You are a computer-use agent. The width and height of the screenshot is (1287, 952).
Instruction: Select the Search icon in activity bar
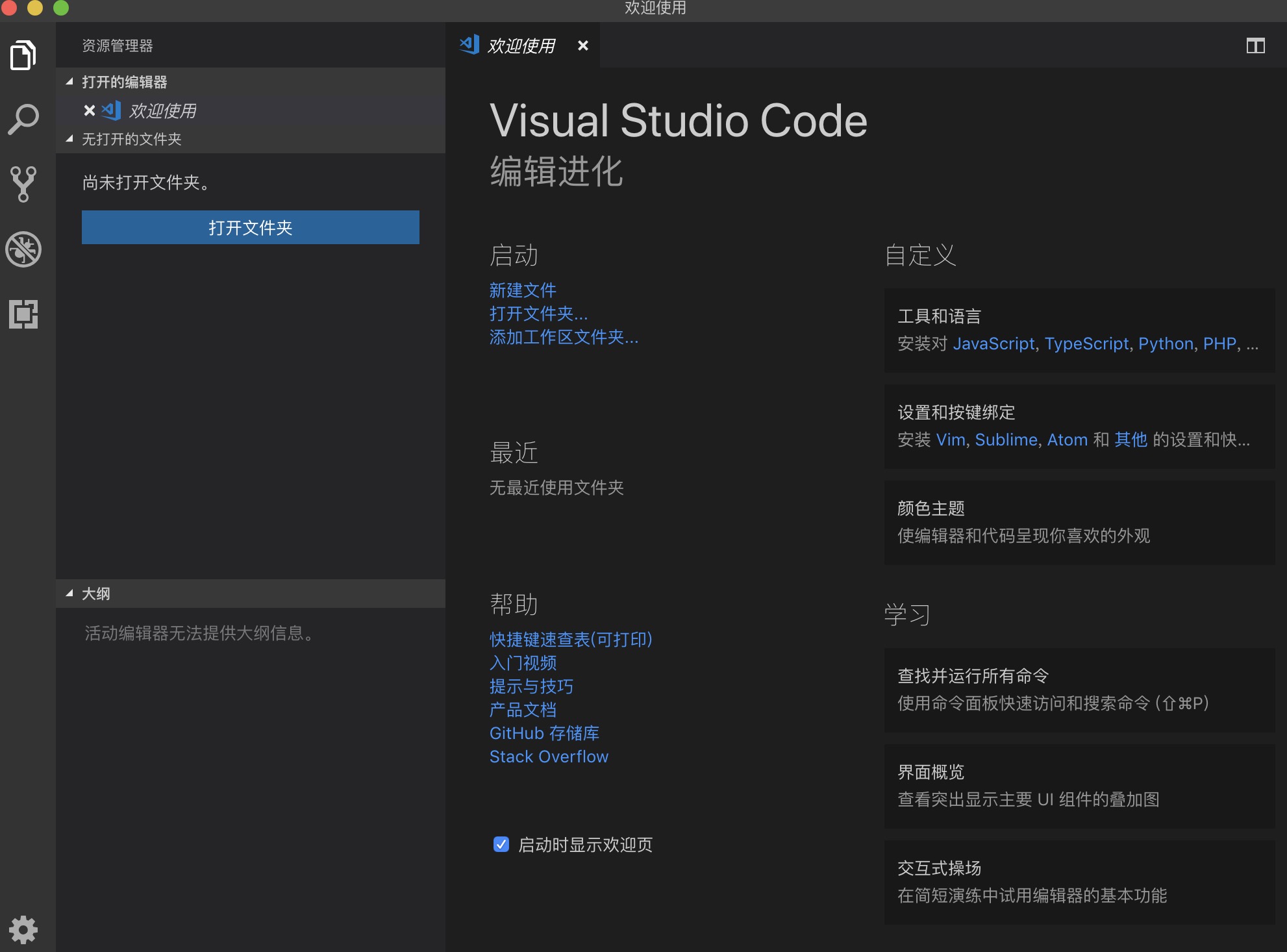[24, 118]
